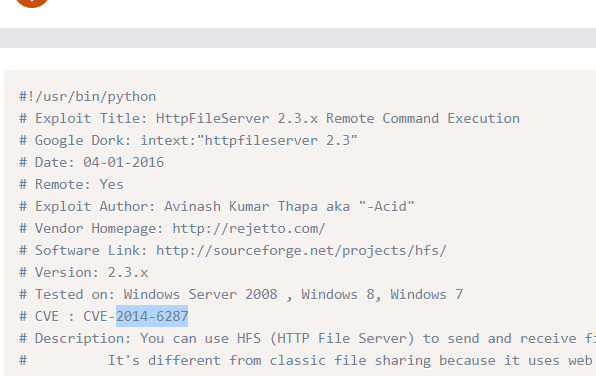Click the highlighted 2014-6287 CVE number
The width and height of the screenshot is (596, 376).
click(x=152, y=316)
